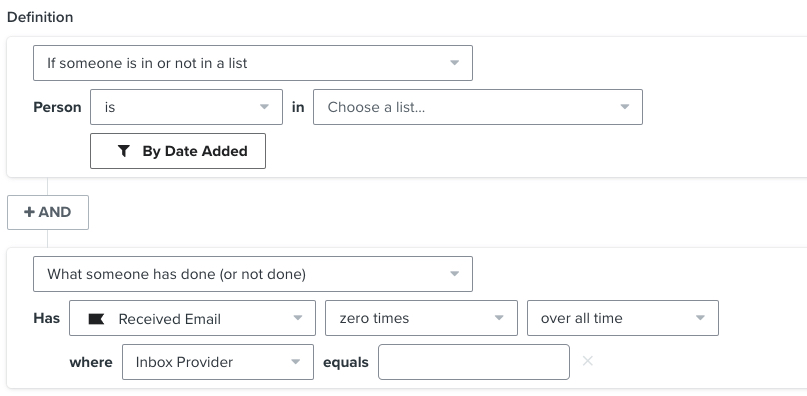The width and height of the screenshot is (807, 396).
Task: Expand the 'What someone has done (or not done)' dropdown
Action: (253, 274)
